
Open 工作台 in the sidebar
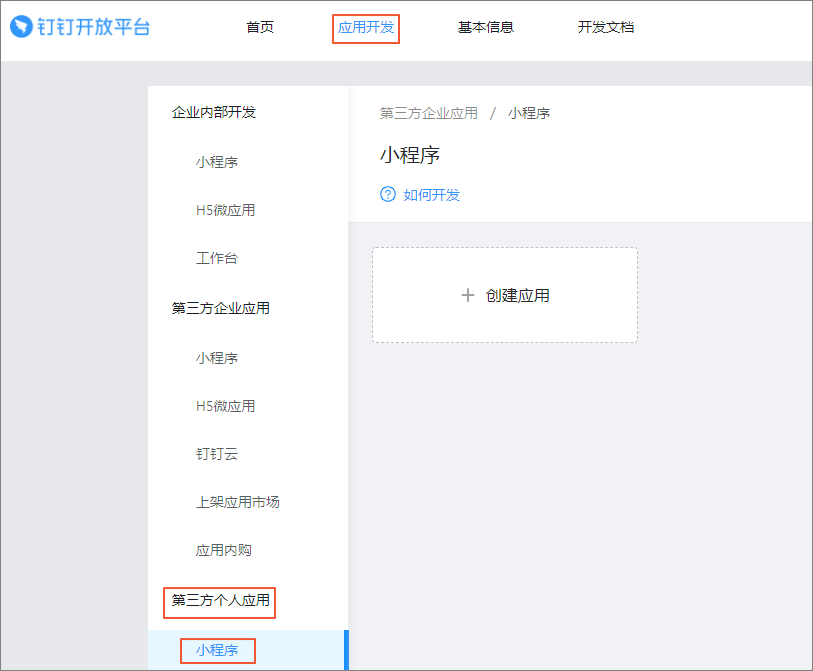tap(217, 258)
